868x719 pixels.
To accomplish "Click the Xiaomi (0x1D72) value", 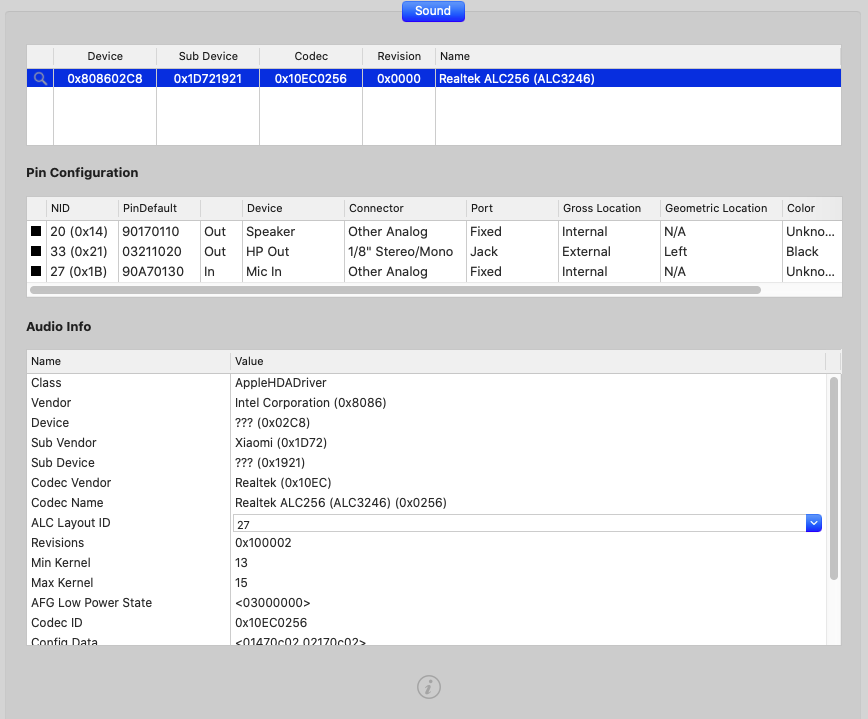I will [x=281, y=442].
